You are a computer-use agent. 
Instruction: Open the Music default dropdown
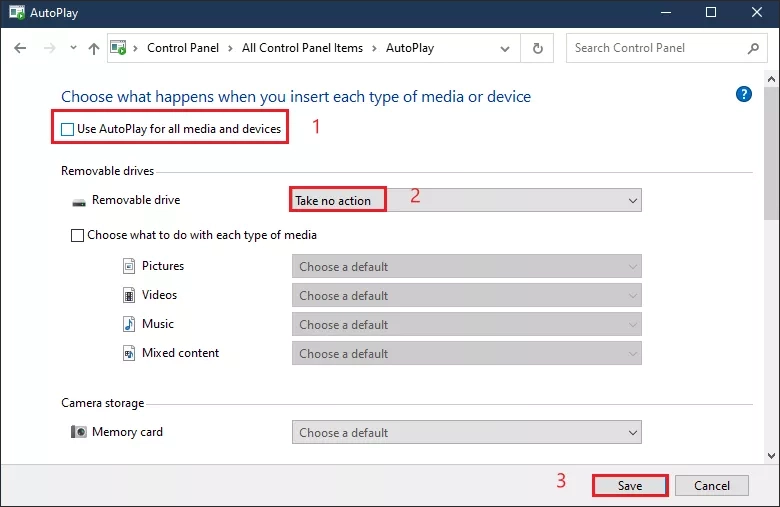pyautogui.click(x=467, y=324)
